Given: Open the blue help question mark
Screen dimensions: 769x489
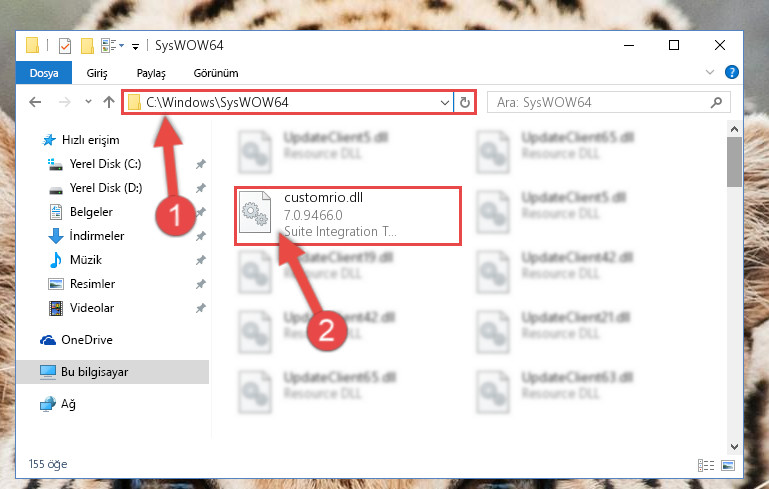Looking at the screenshot, I should click(731, 72).
